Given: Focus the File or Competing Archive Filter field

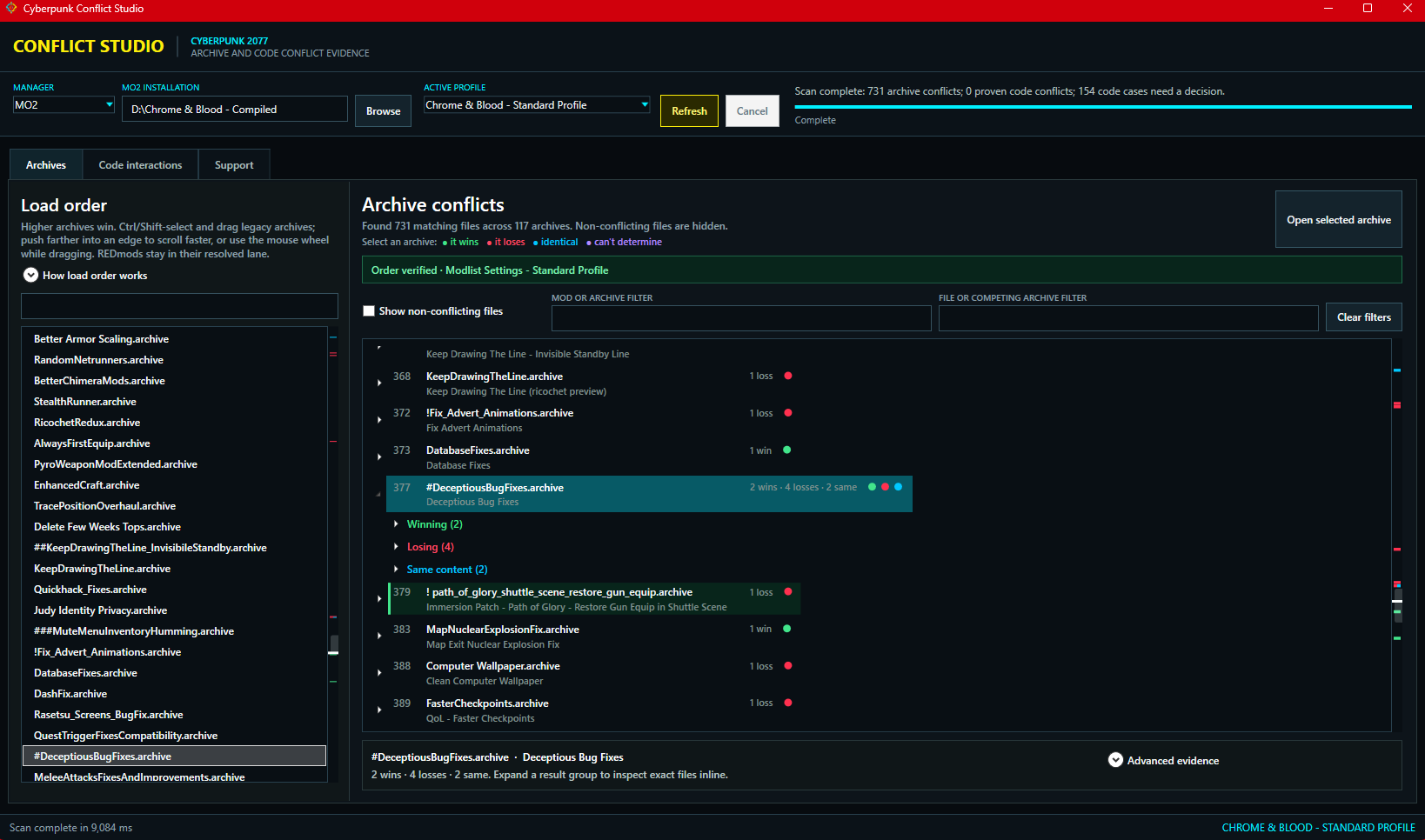Looking at the screenshot, I should coord(1128,318).
